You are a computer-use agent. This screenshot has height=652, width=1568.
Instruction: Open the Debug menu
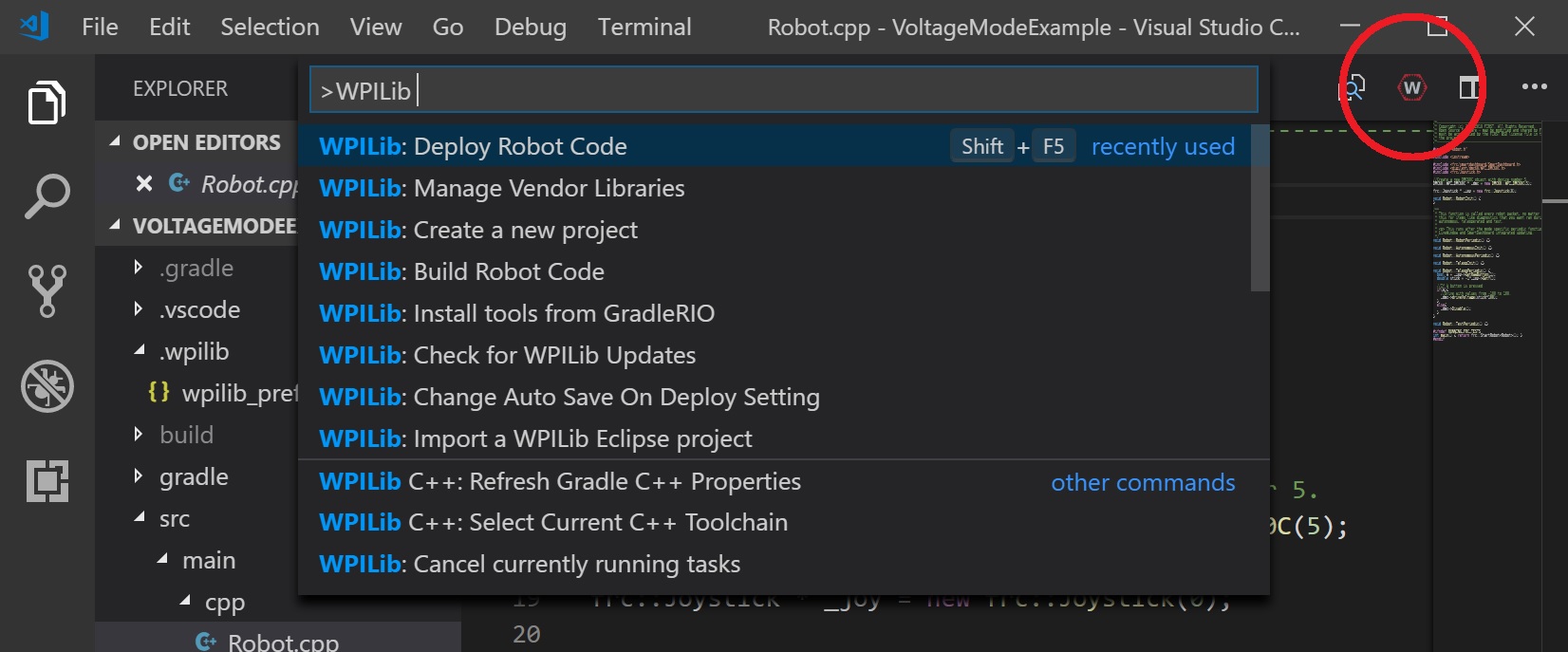(x=531, y=28)
